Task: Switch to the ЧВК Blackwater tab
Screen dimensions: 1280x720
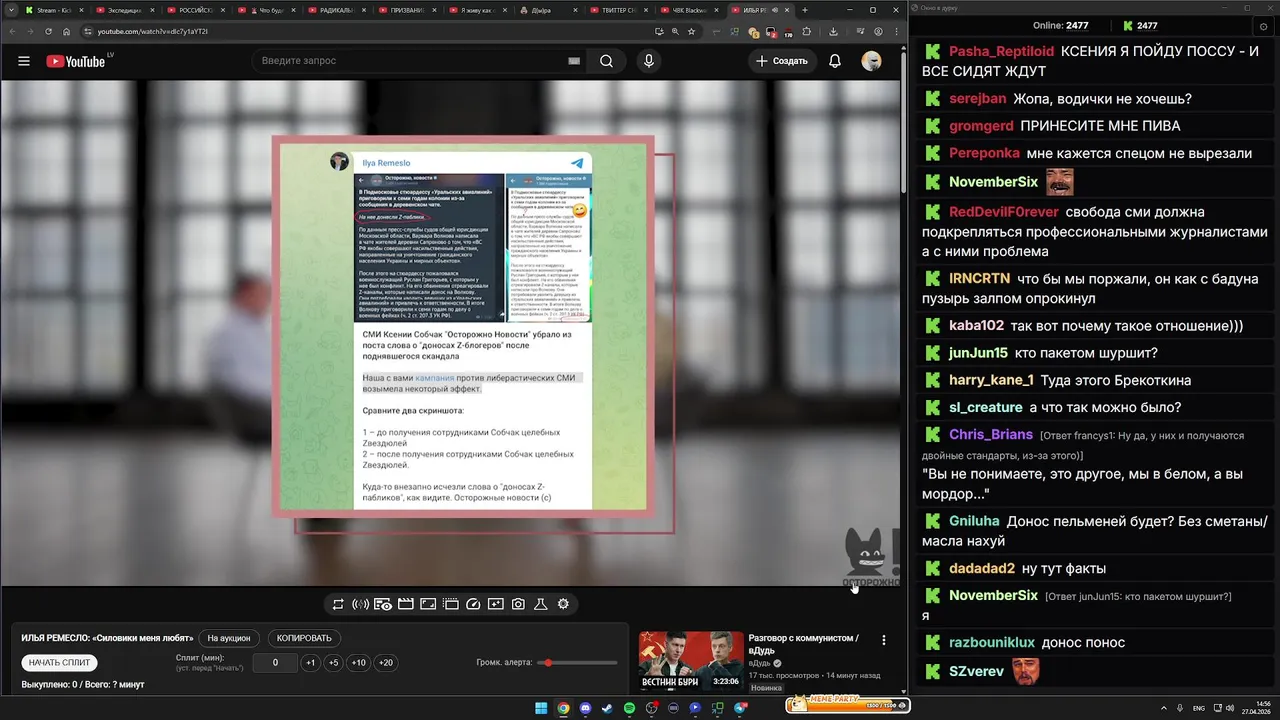Action: 689,9
